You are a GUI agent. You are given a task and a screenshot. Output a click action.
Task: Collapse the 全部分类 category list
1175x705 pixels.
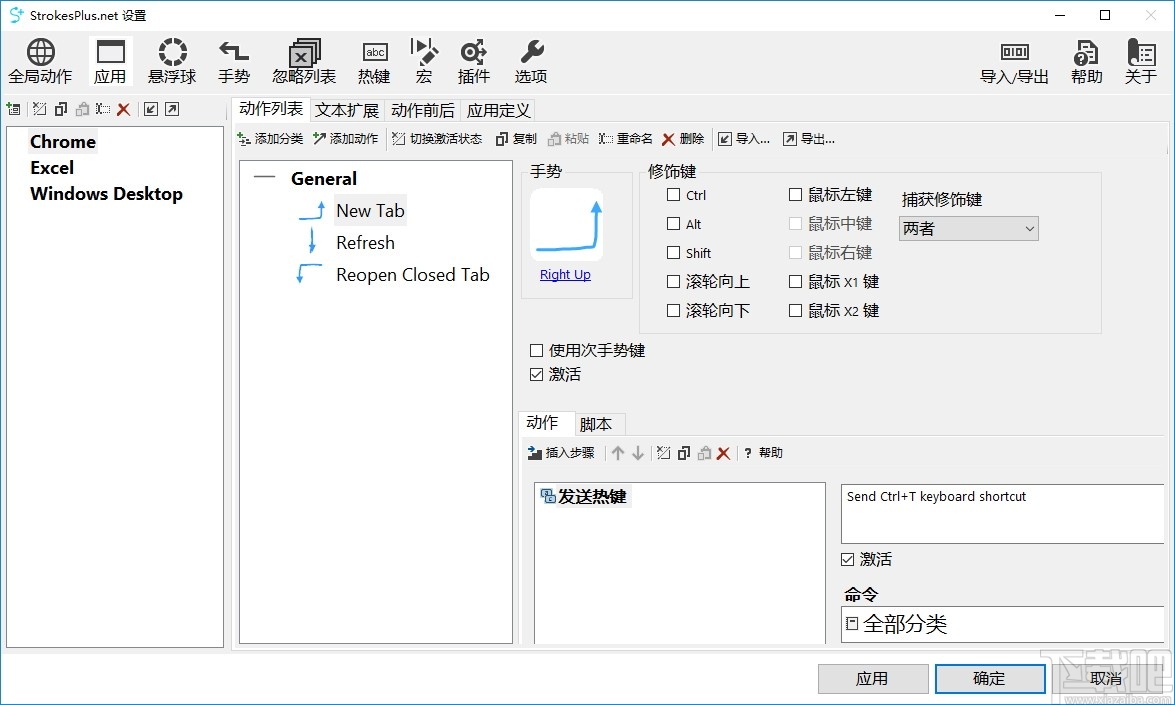click(x=851, y=623)
